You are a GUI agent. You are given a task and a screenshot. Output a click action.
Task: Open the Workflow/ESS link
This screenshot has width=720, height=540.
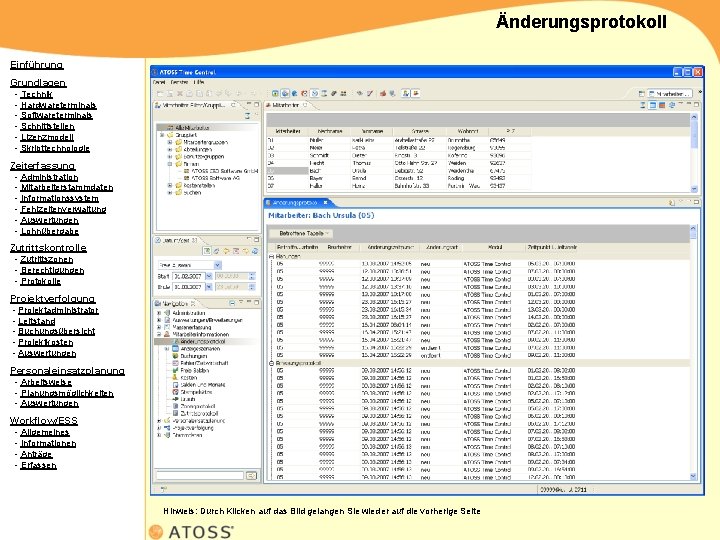click(x=44, y=421)
